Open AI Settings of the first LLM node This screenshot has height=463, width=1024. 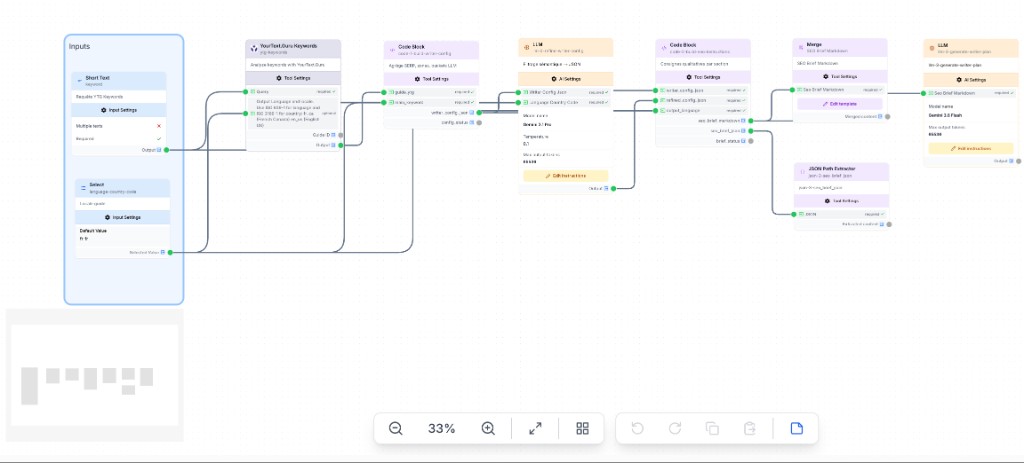(x=566, y=78)
